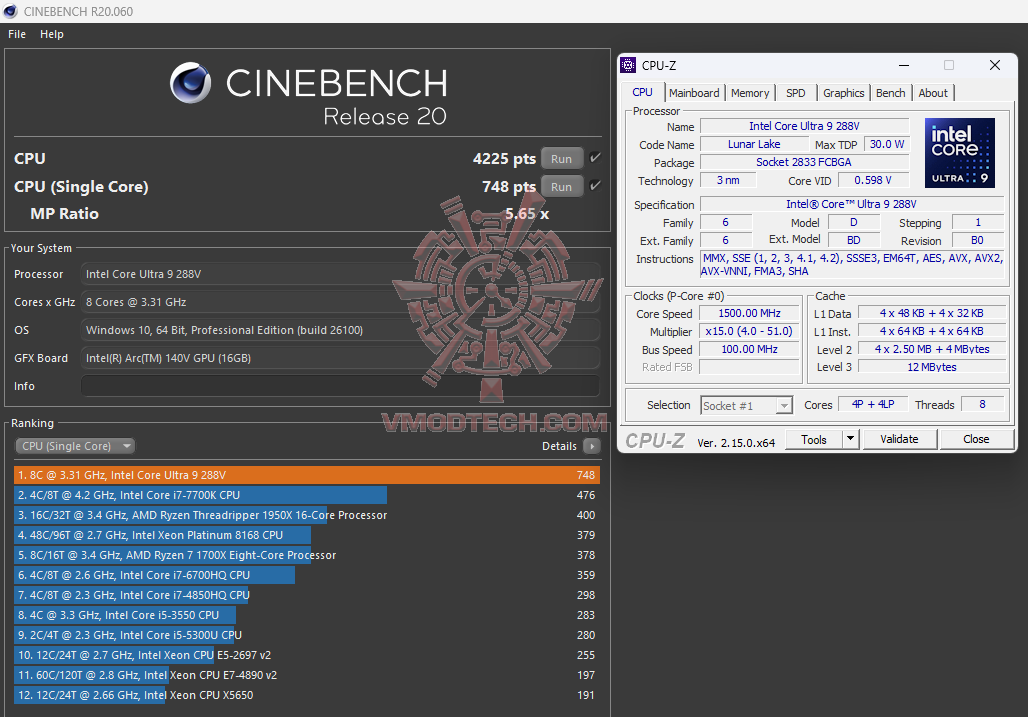Switch to the Bench tab in CPU-Z
This screenshot has width=1028, height=717.
pos(890,93)
